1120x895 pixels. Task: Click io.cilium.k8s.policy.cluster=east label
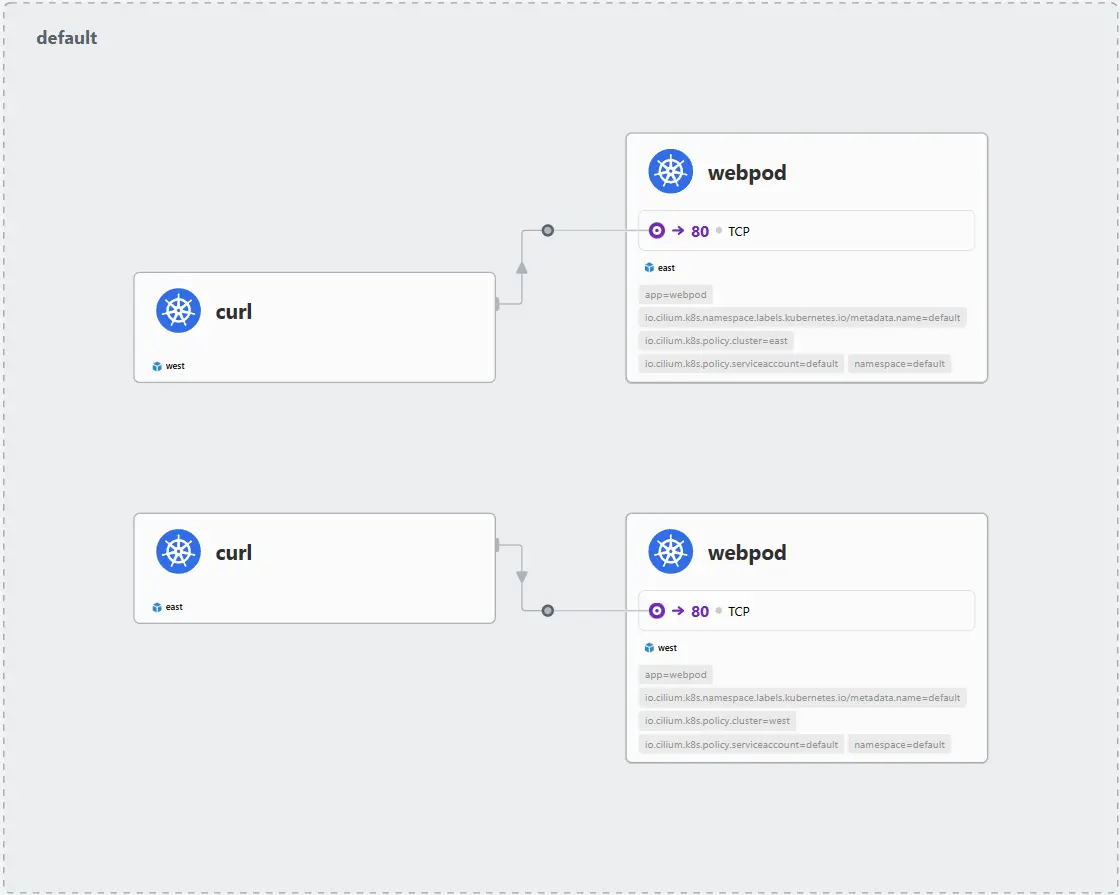pos(716,341)
